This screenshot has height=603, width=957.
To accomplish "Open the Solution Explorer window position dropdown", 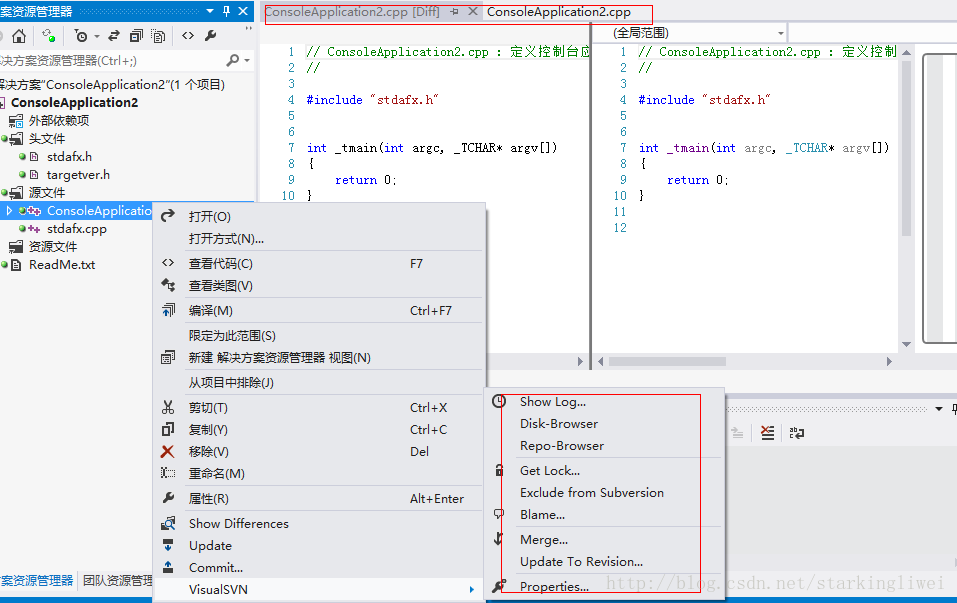I will (x=210, y=11).
